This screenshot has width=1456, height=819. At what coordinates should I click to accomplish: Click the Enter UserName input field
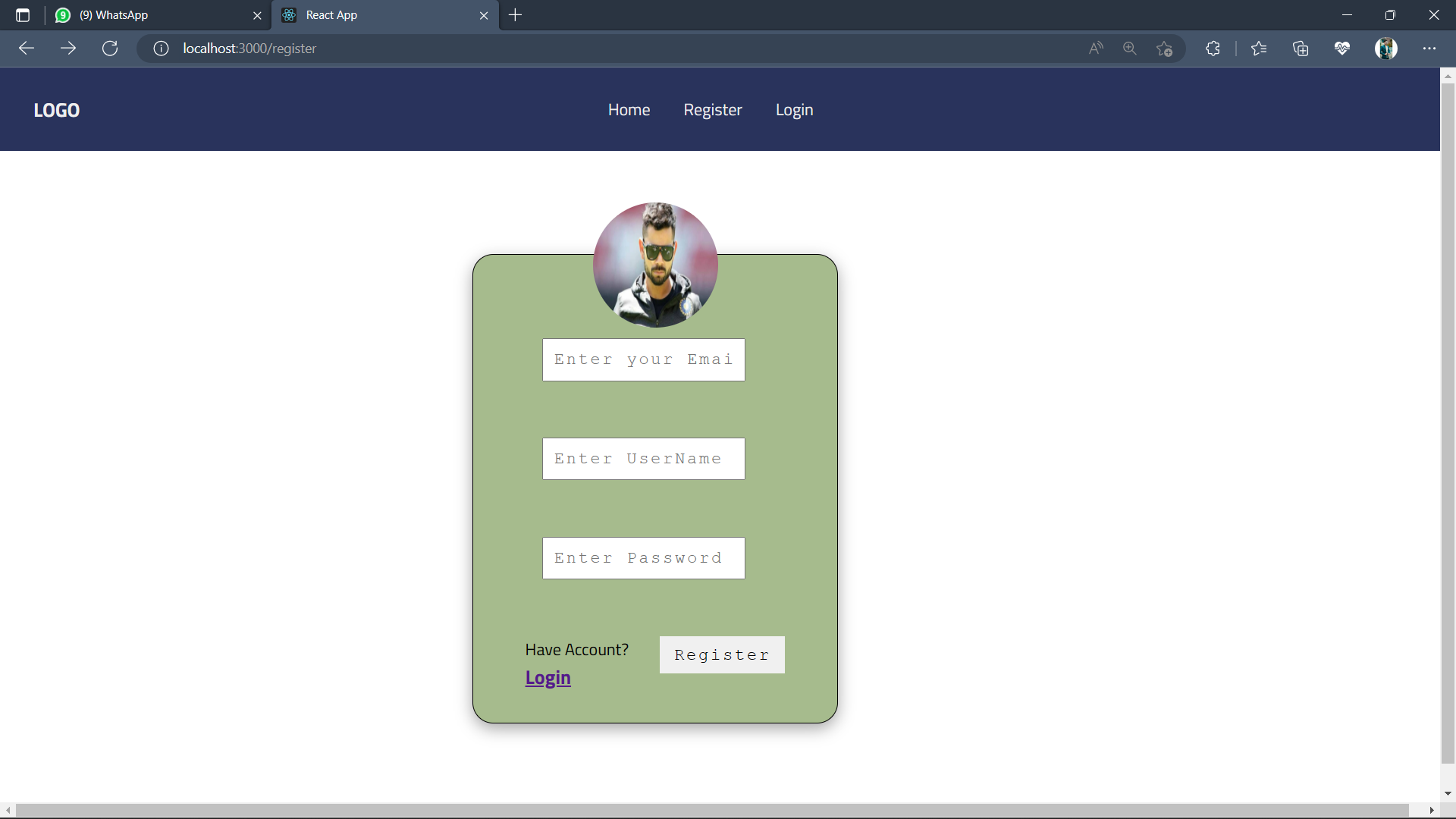[643, 458]
